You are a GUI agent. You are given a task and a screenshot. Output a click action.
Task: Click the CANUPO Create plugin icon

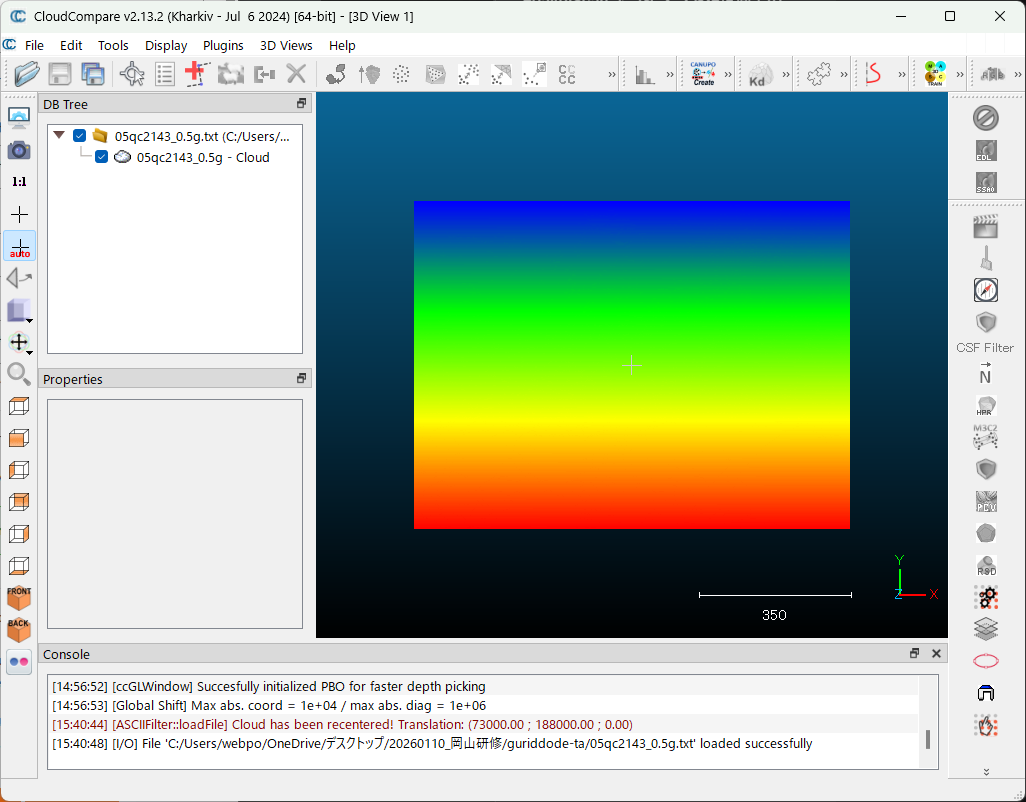(x=703, y=73)
